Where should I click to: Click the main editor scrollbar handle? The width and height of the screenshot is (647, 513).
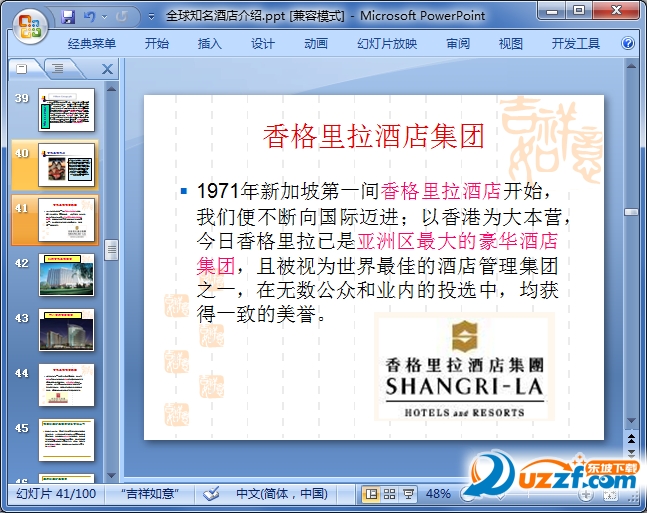(x=631, y=212)
